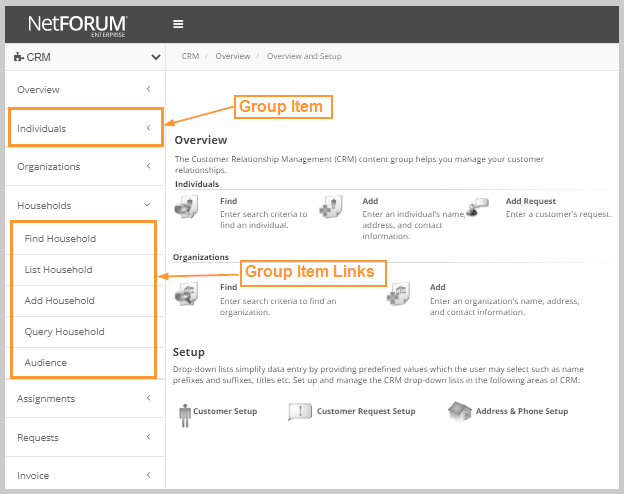Toggle the hamburger menu icon
Image resolution: width=624 pixels, height=494 pixels.
coord(178,24)
